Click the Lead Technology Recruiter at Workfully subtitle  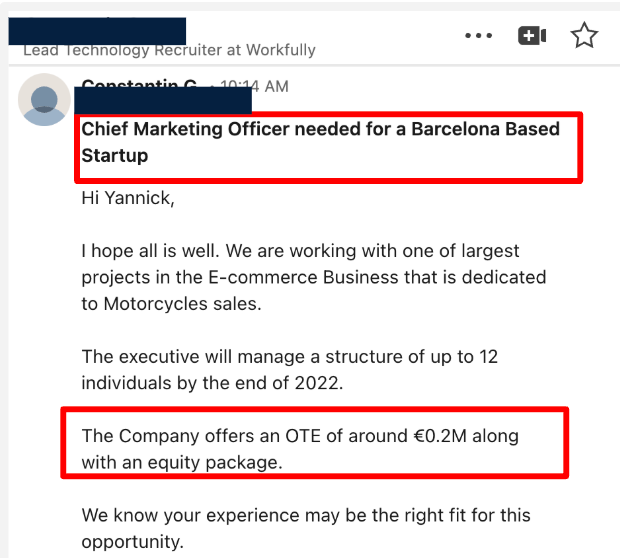point(169,50)
